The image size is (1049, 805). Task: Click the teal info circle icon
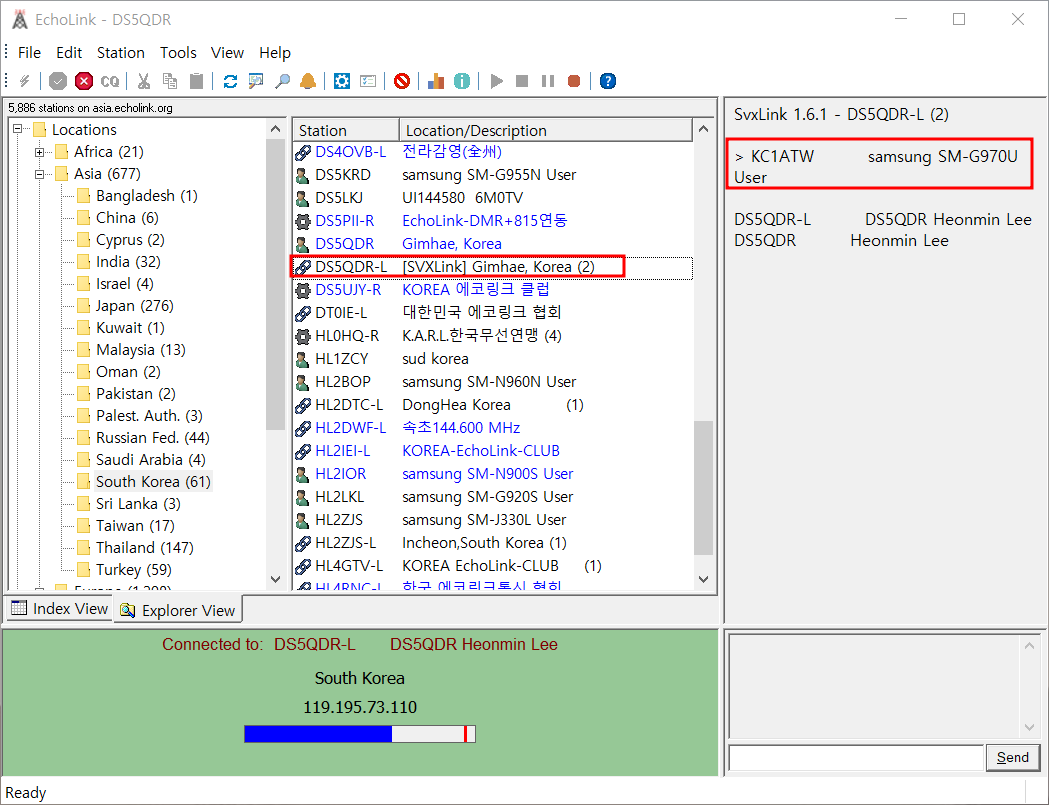(462, 81)
